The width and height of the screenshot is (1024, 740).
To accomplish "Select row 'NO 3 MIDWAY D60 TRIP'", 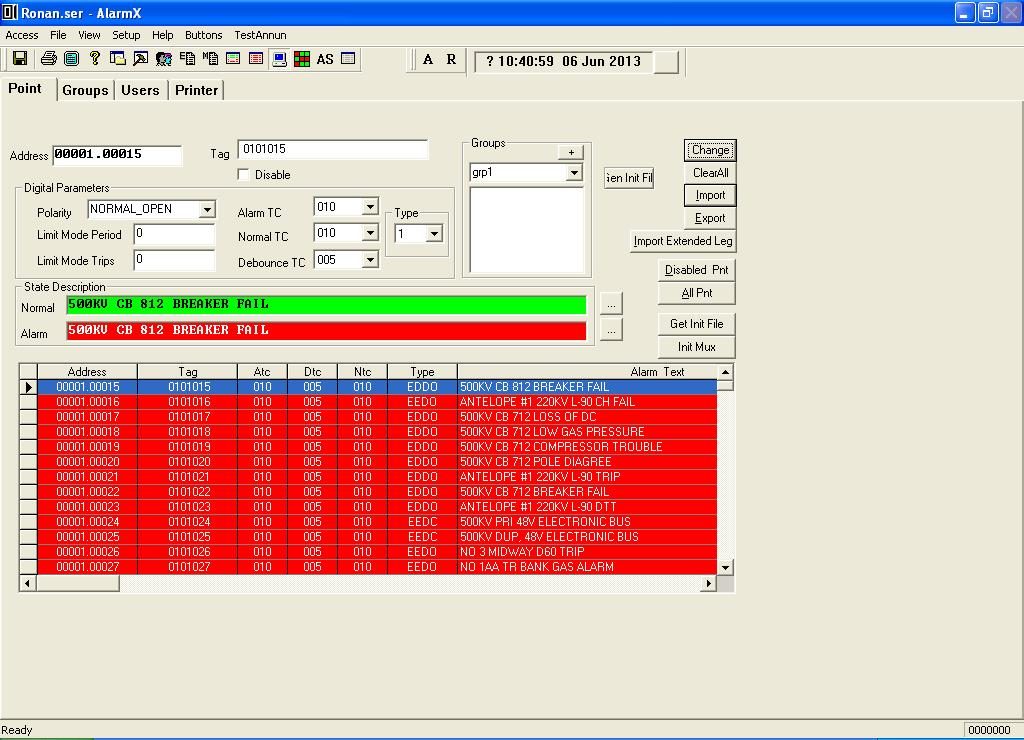I will [377, 552].
